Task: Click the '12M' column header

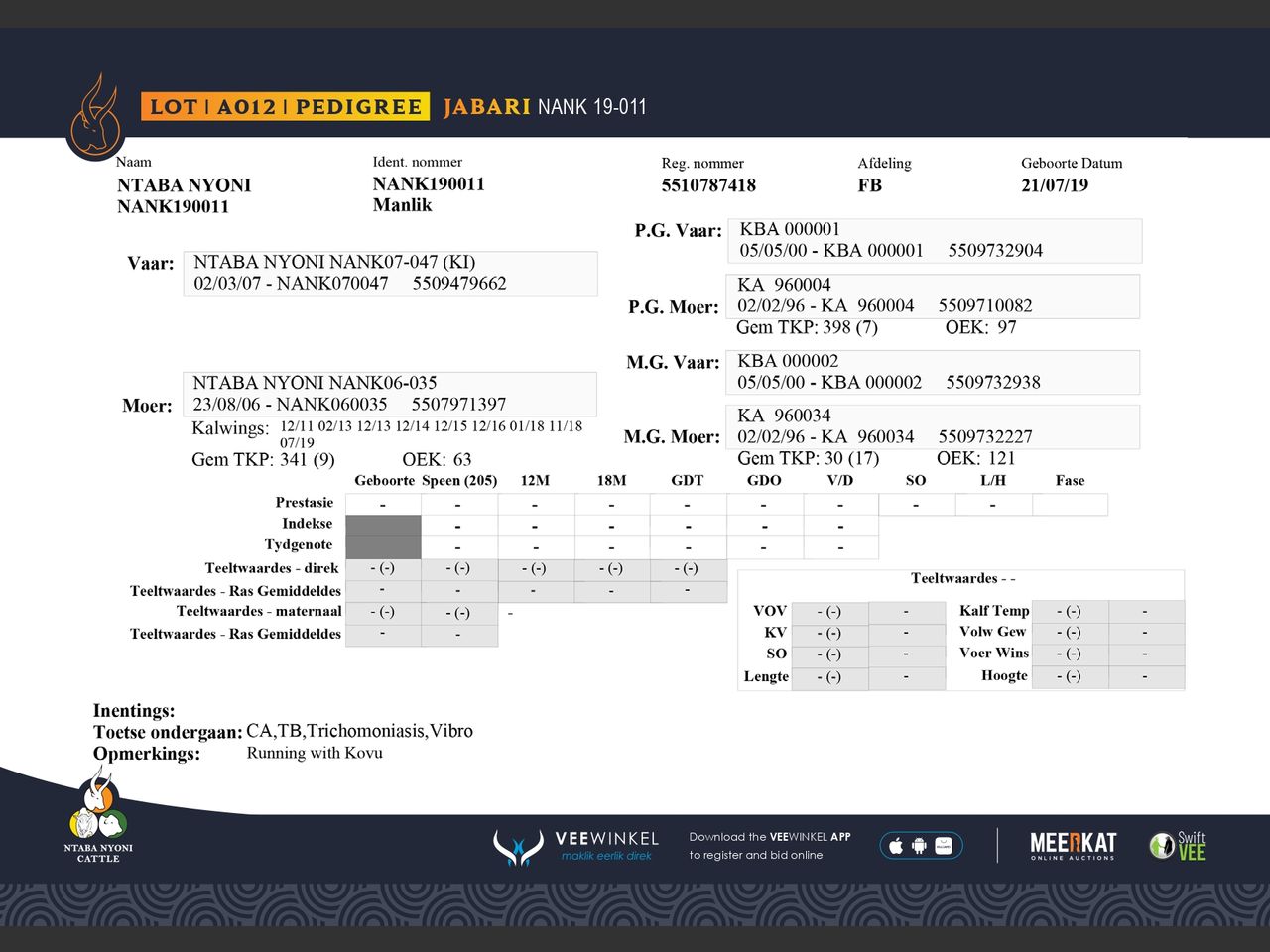Action: click(535, 481)
